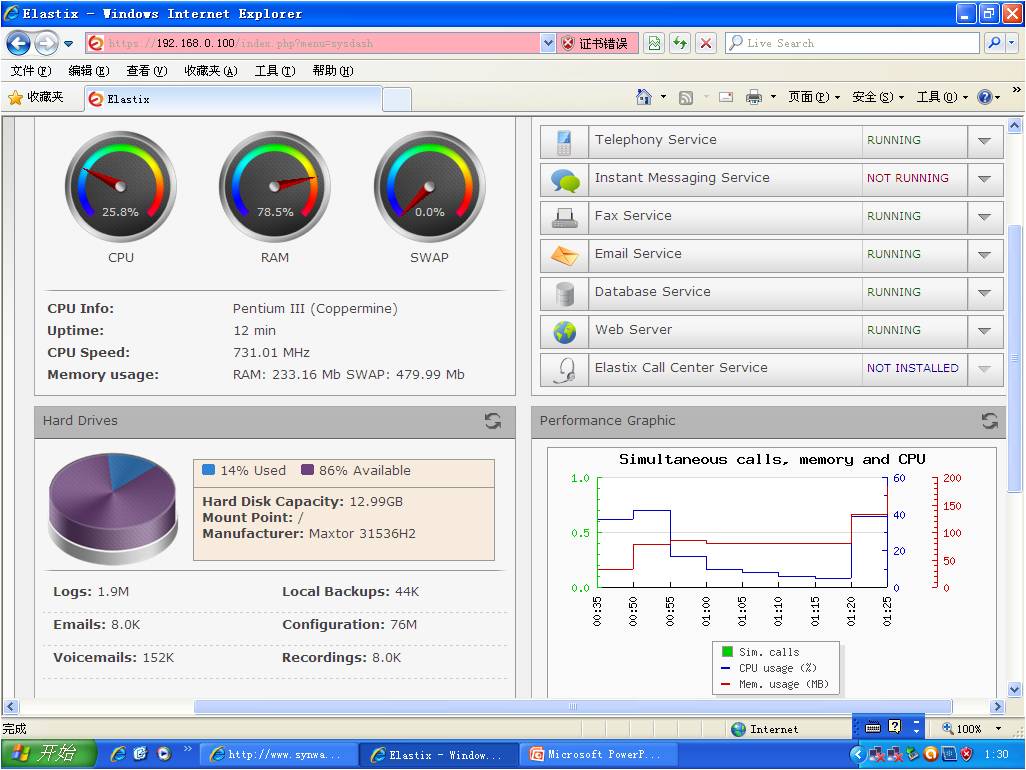Open the View (查看) menu

(147, 71)
